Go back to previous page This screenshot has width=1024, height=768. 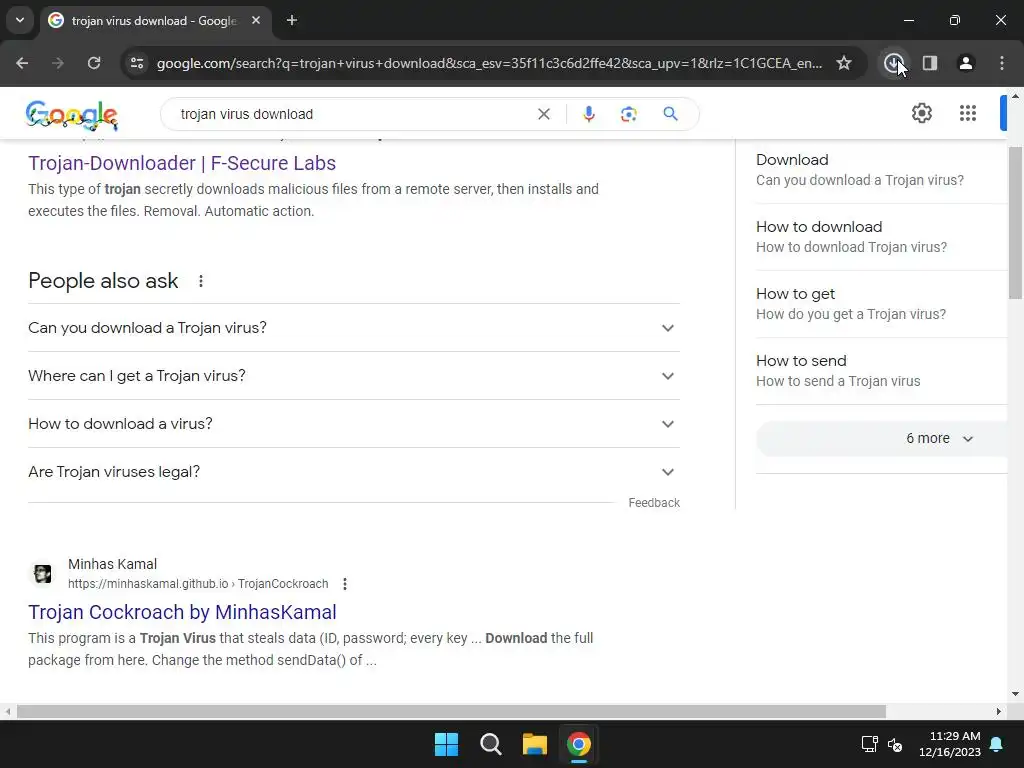point(22,63)
